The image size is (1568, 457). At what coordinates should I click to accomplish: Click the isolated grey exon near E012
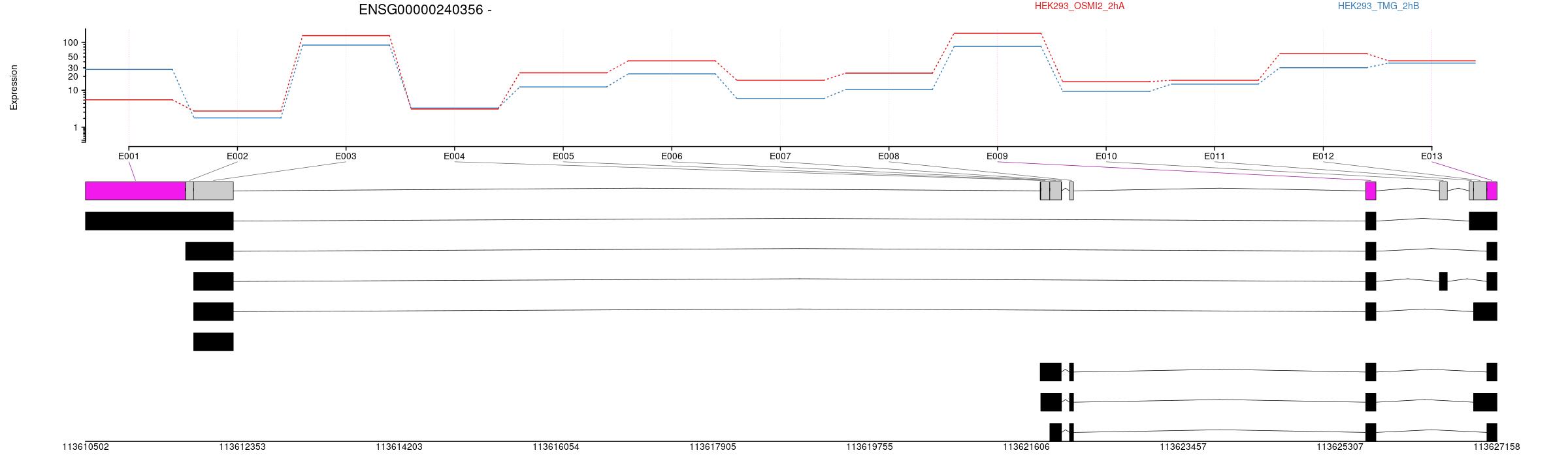(x=1443, y=191)
